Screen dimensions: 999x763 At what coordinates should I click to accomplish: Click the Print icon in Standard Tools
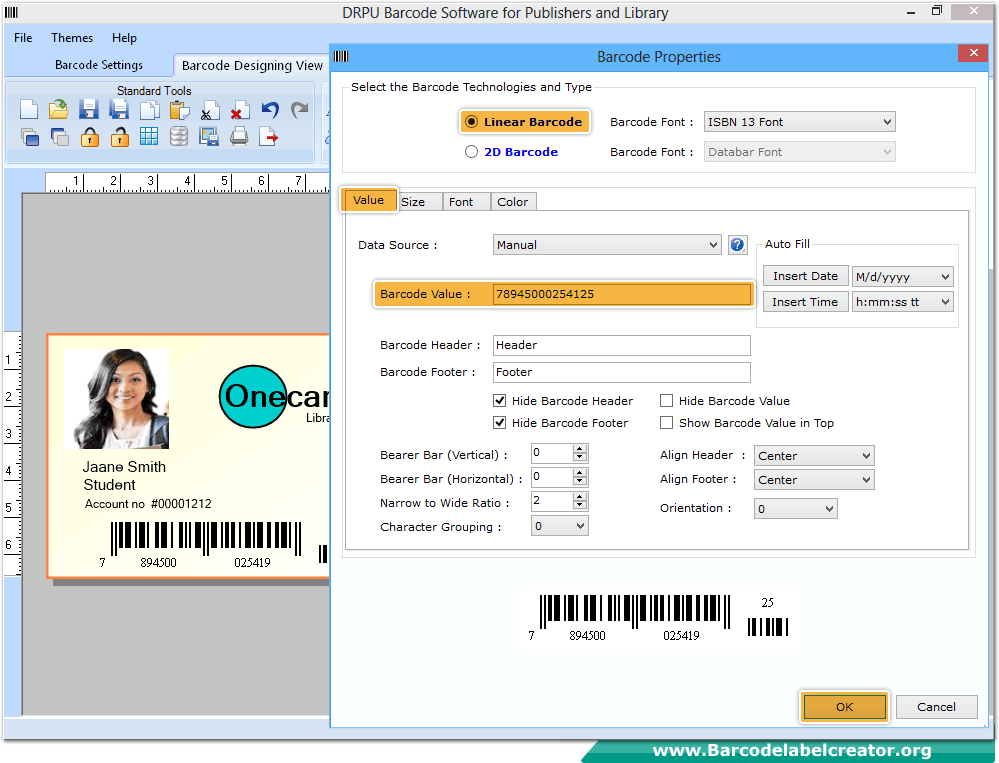(x=239, y=136)
